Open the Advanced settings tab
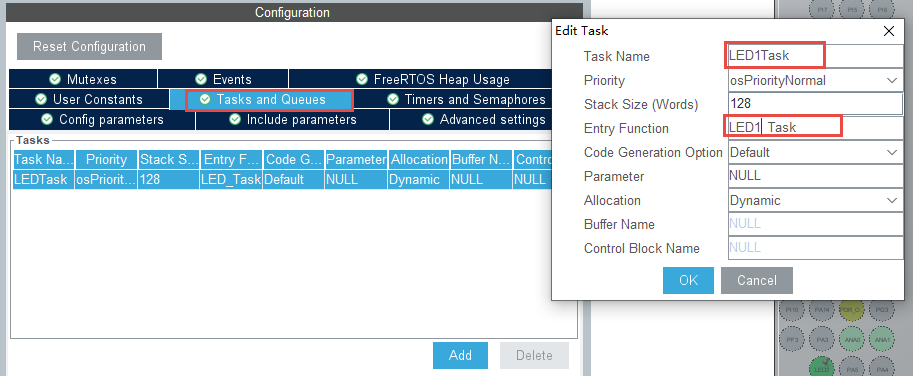 [470, 119]
